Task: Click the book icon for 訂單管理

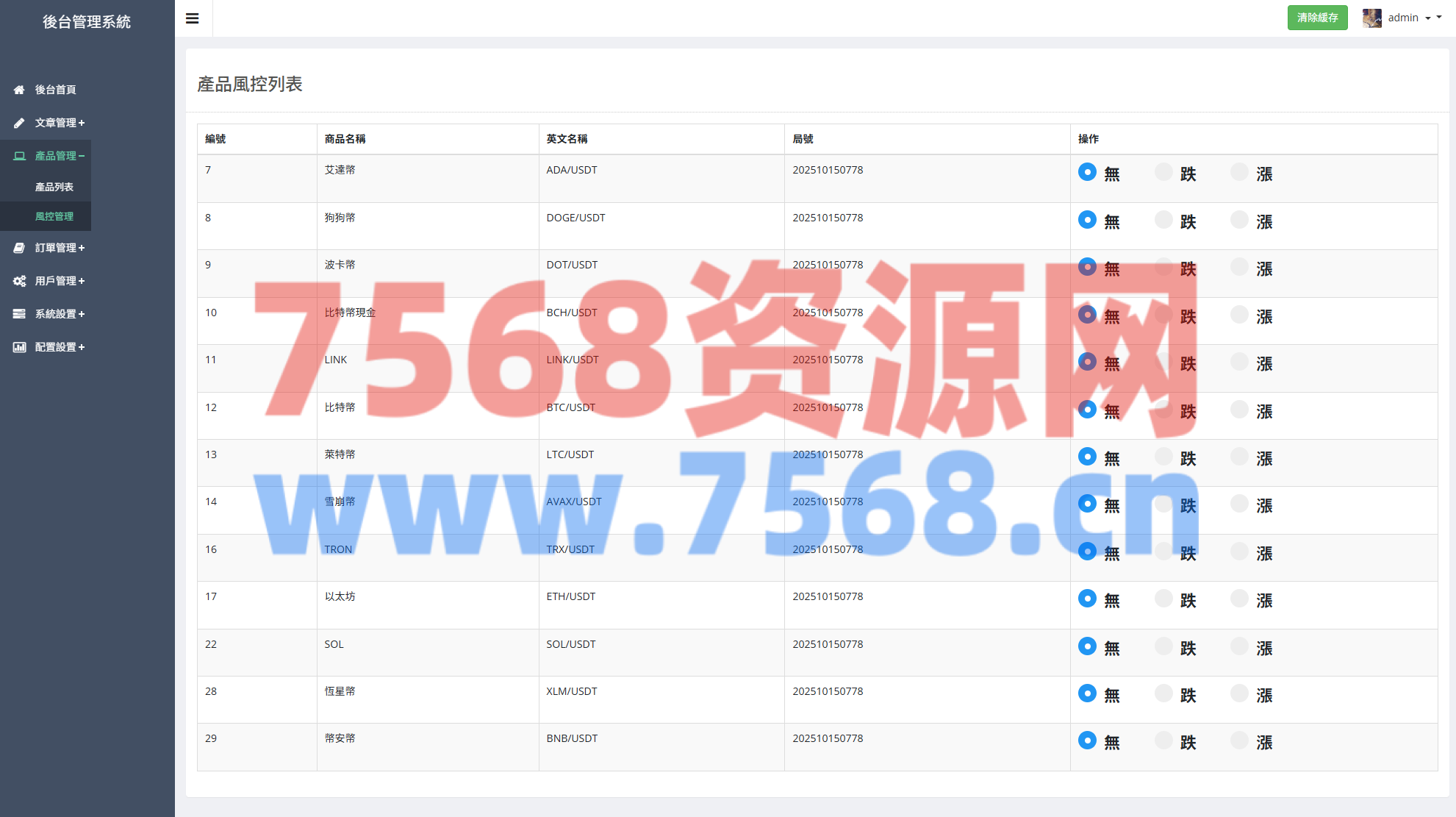Action: coord(19,248)
